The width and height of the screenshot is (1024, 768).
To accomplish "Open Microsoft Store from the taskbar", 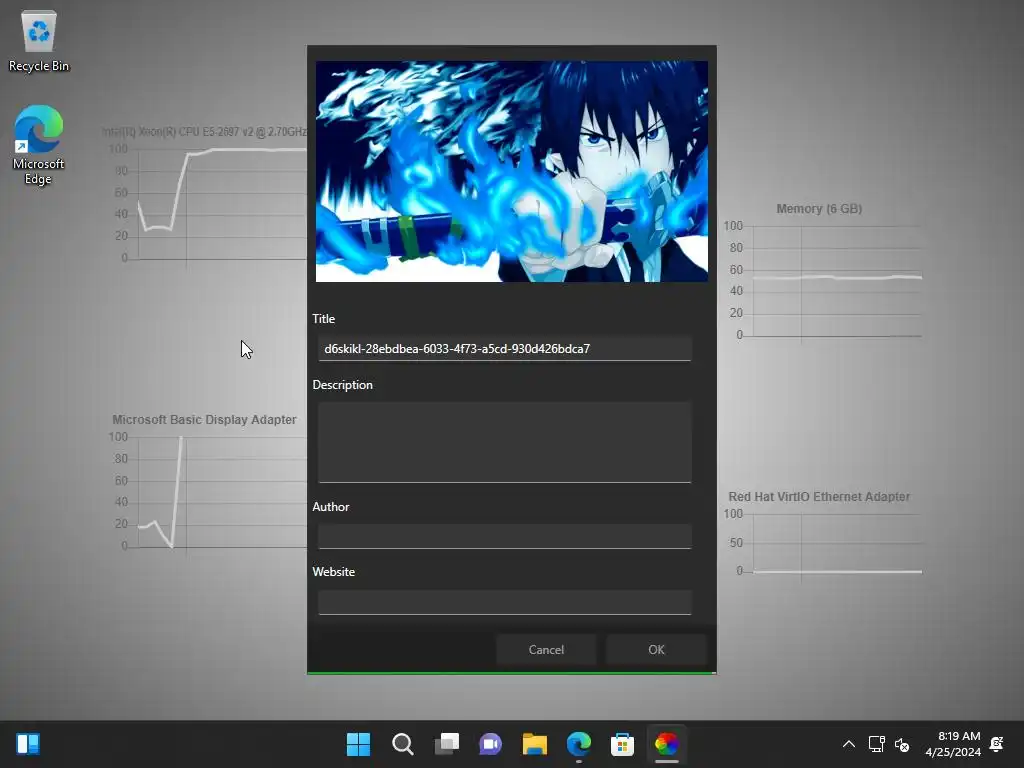I will click(x=622, y=744).
